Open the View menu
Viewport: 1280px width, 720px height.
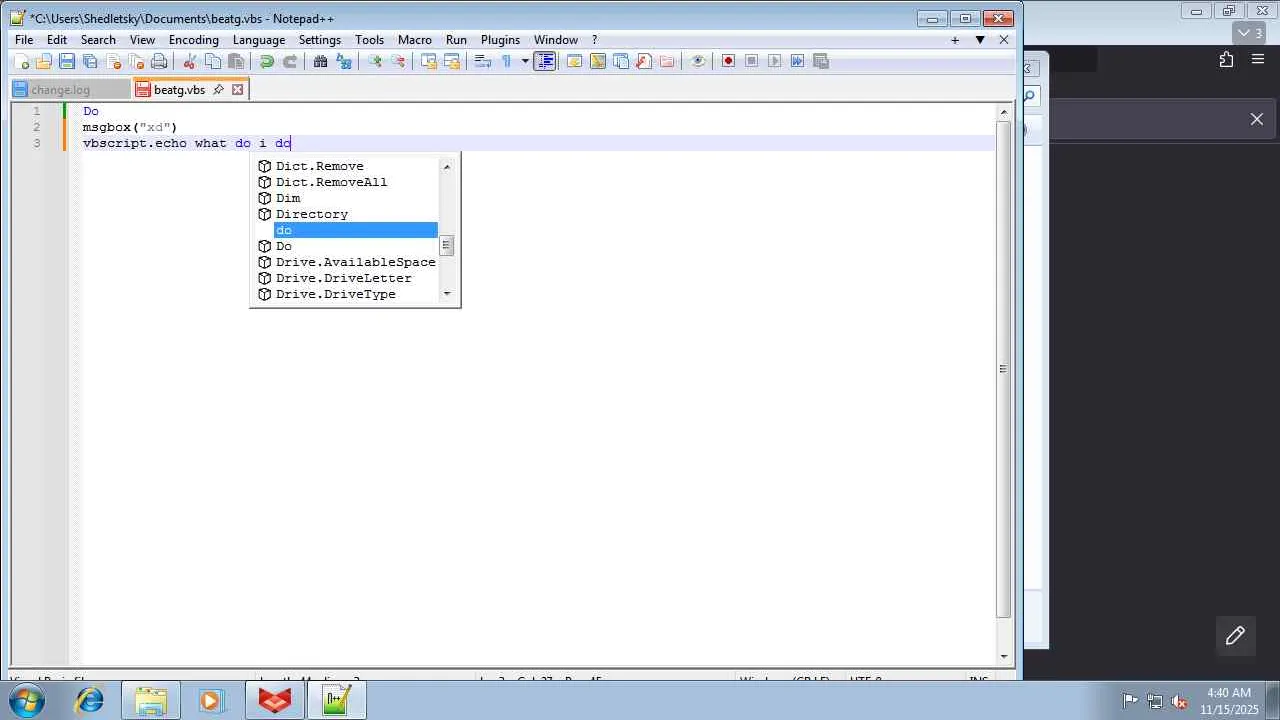point(142,40)
